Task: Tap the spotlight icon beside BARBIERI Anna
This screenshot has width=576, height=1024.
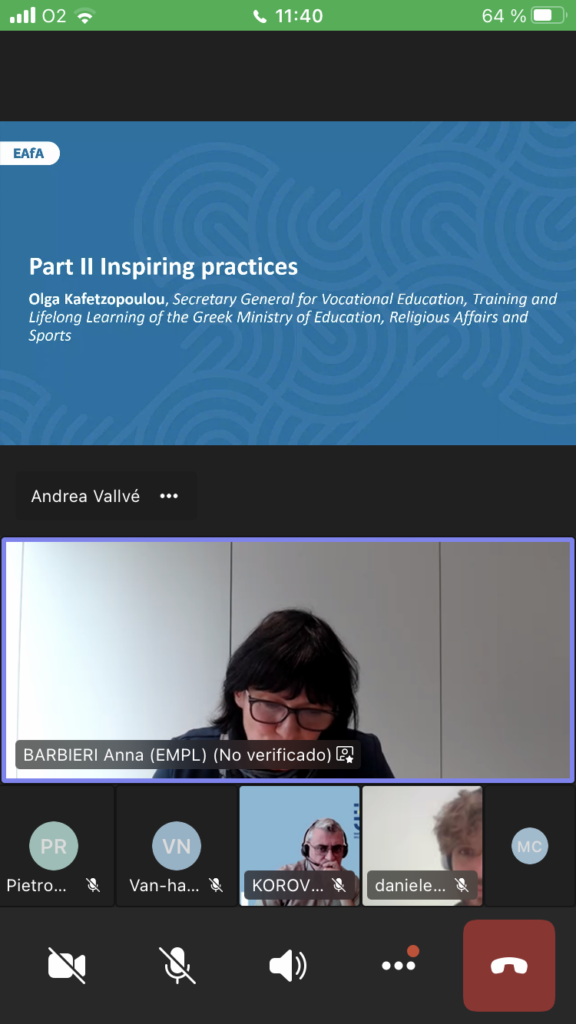Action: [345, 755]
